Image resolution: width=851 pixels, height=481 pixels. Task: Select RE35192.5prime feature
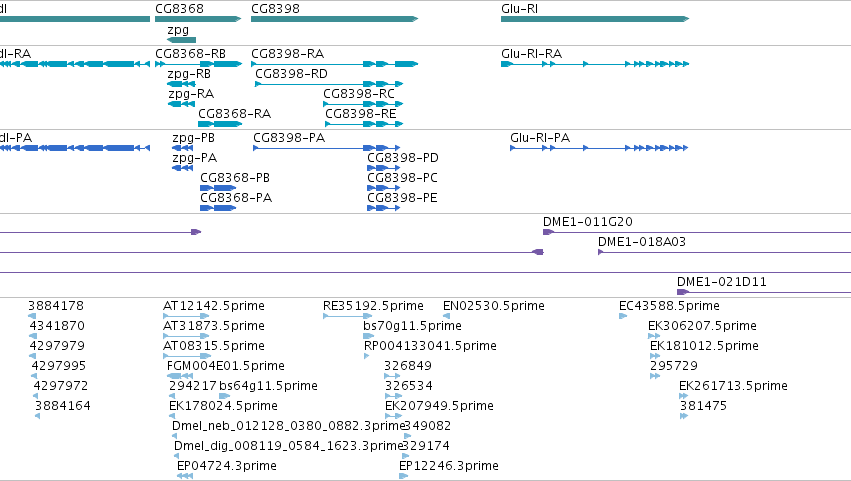coord(347,317)
